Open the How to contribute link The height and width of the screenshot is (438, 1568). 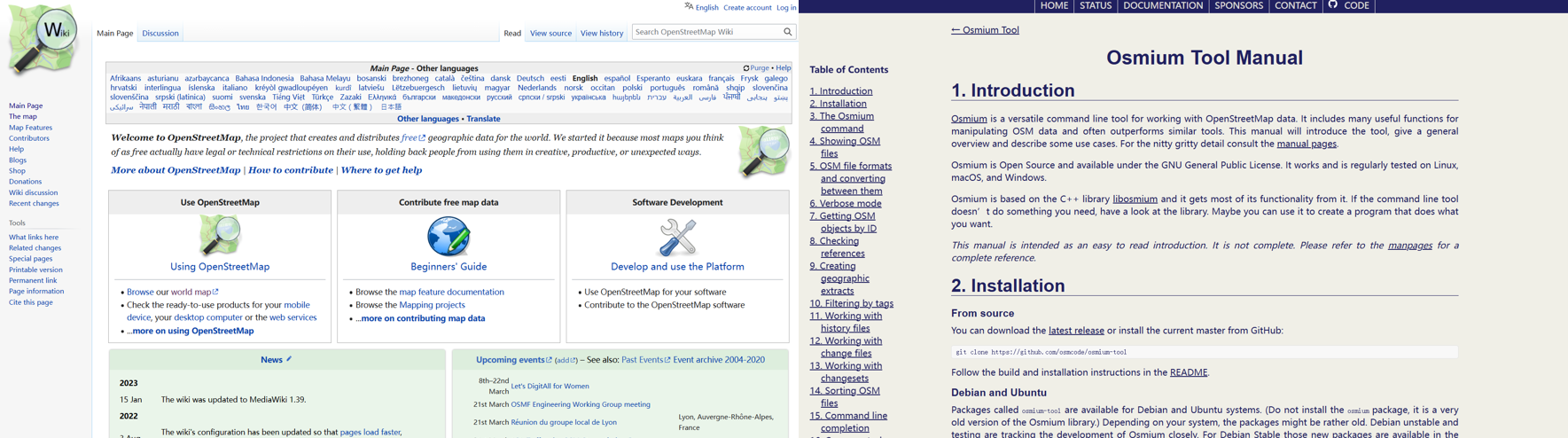[x=291, y=170]
